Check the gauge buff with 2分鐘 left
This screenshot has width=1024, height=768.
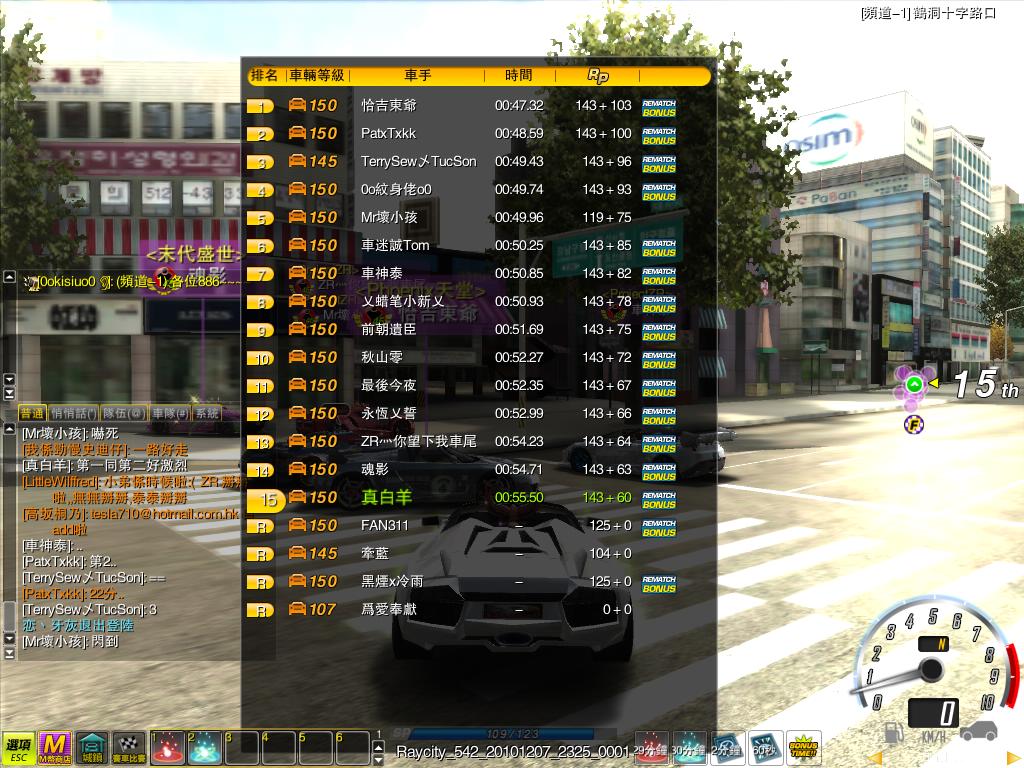[x=727, y=748]
